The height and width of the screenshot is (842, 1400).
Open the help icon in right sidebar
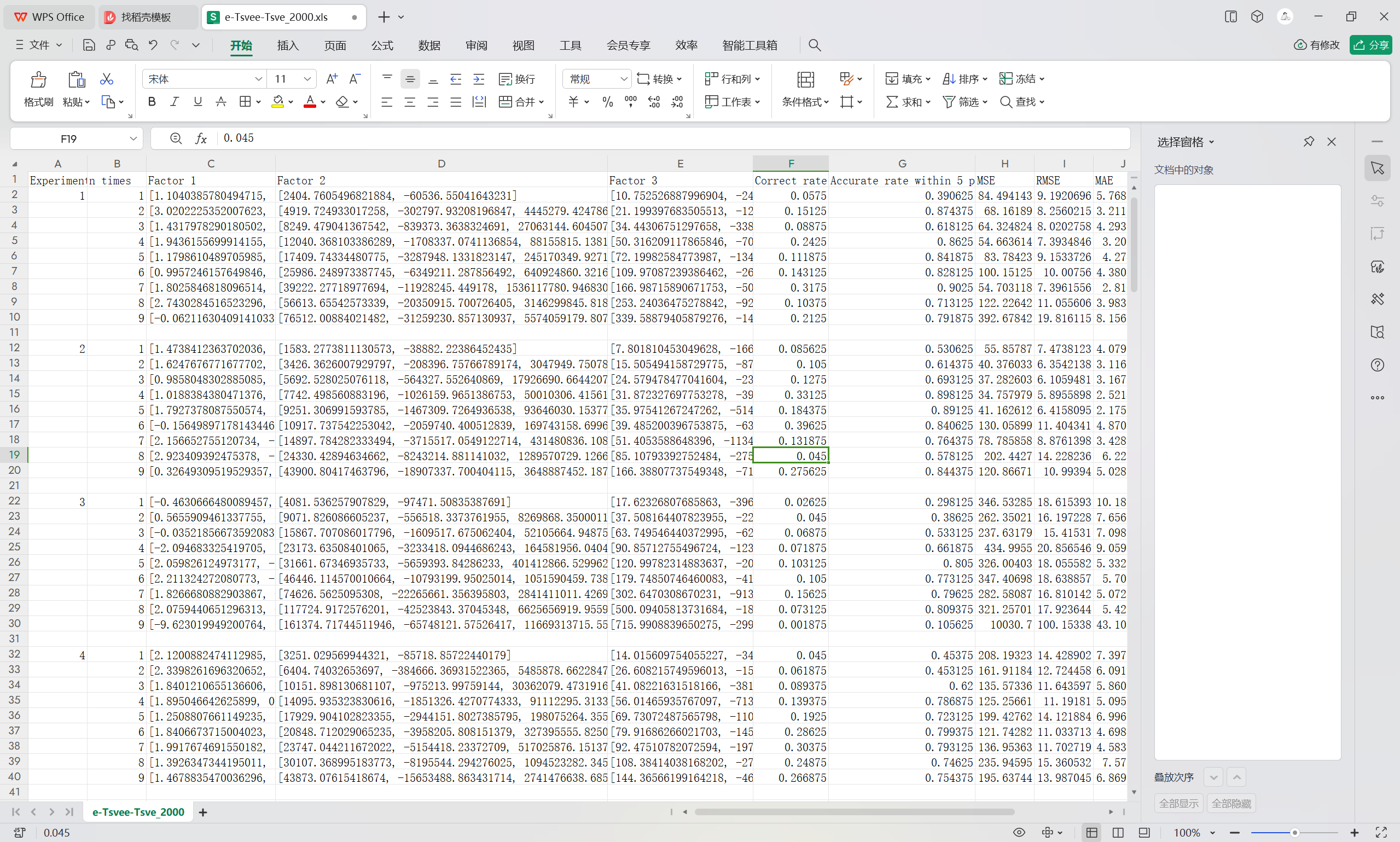(1378, 365)
